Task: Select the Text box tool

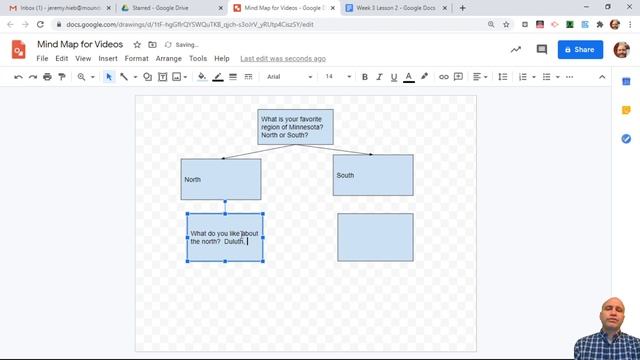Action: 162,77
